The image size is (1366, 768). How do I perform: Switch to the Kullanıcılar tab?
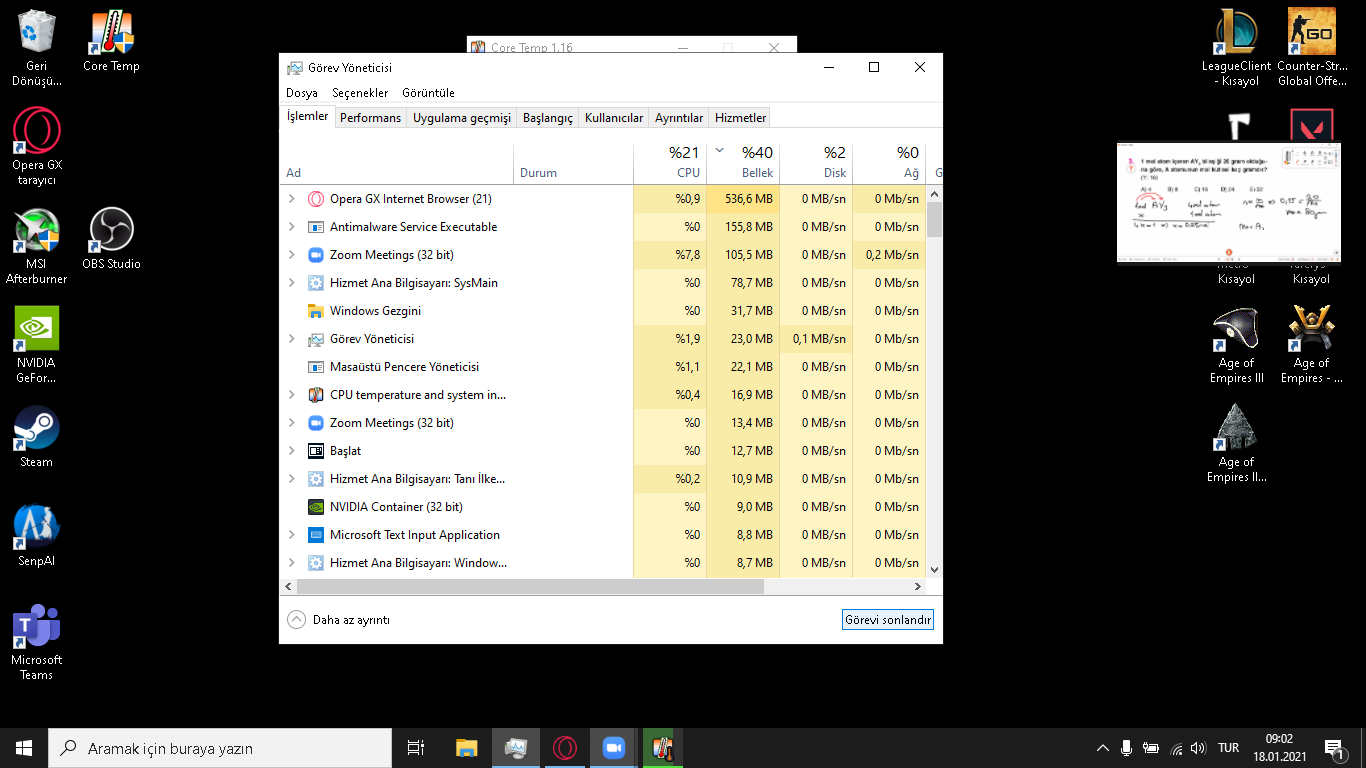pyautogui.click(x=614, y=118)
